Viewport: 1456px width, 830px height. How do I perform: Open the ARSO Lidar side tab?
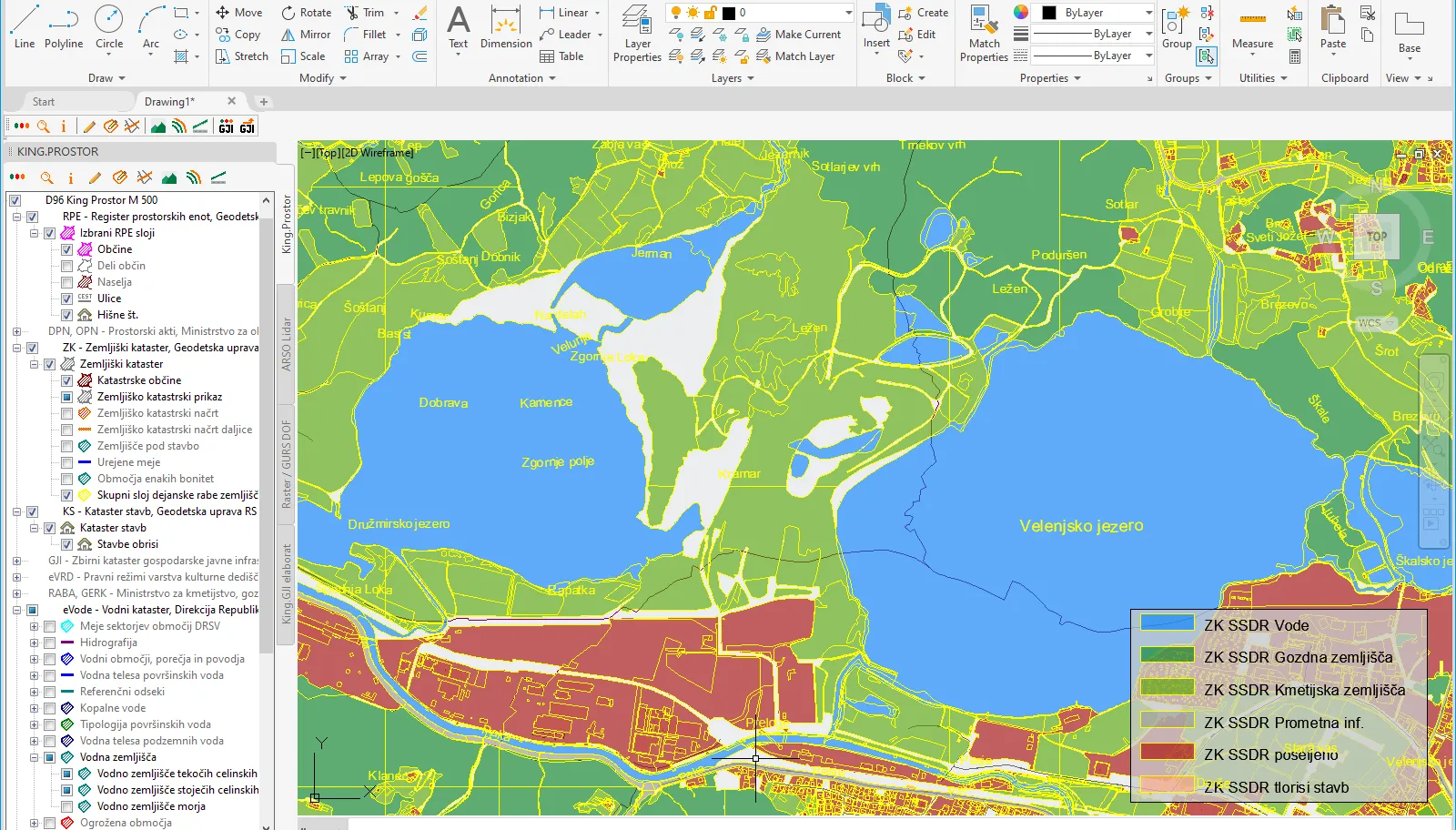pos(286,344)
